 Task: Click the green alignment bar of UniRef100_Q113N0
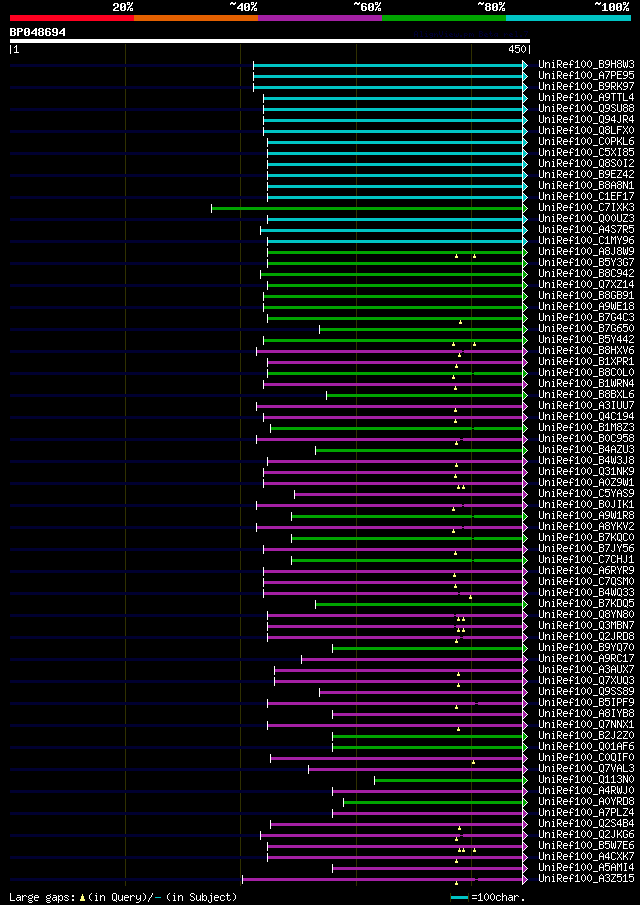(x=449, y=780)
